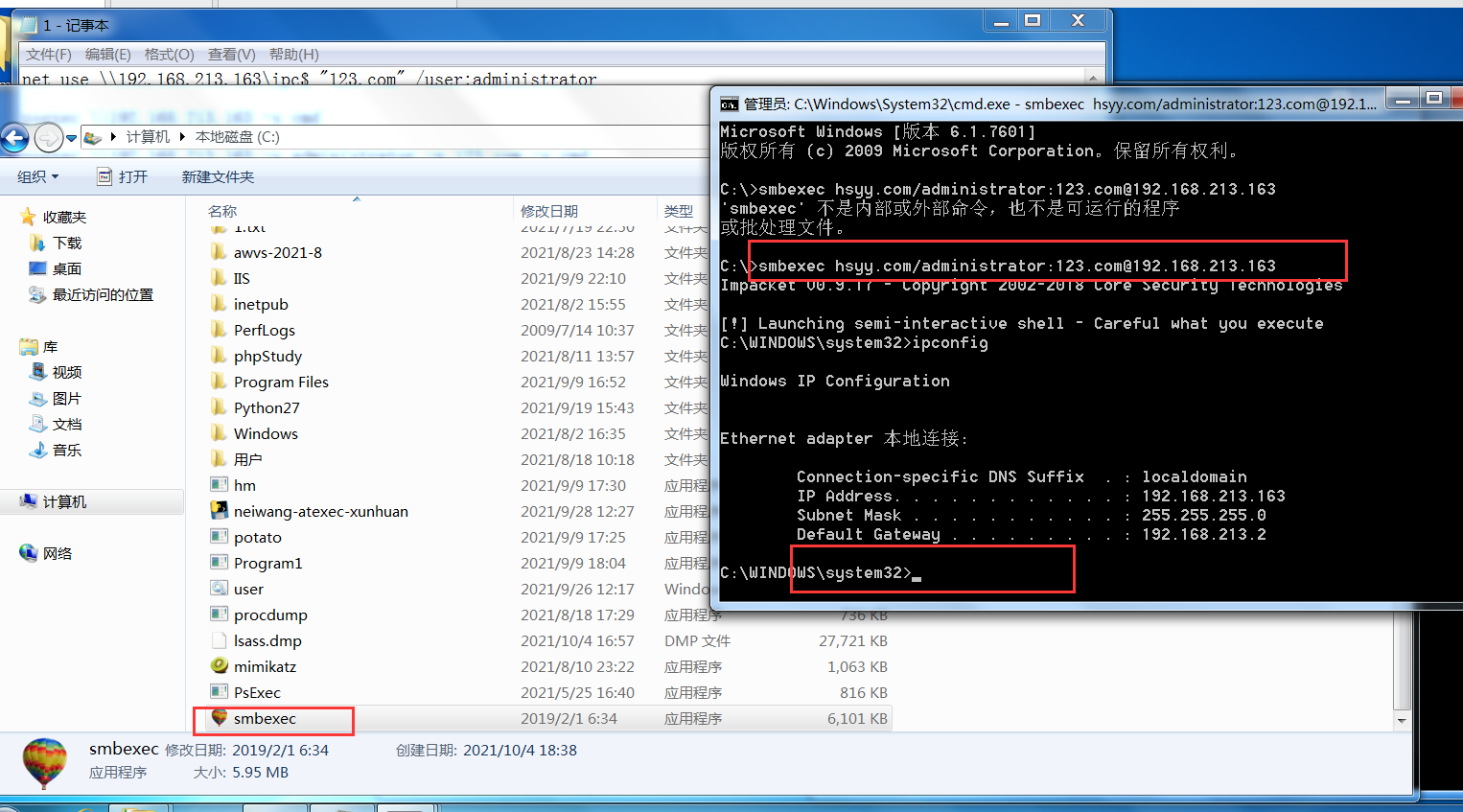Viewport: 1463px width, 812px height.
Task: Click the procdump application icon
Action: (x=220, y=615)
